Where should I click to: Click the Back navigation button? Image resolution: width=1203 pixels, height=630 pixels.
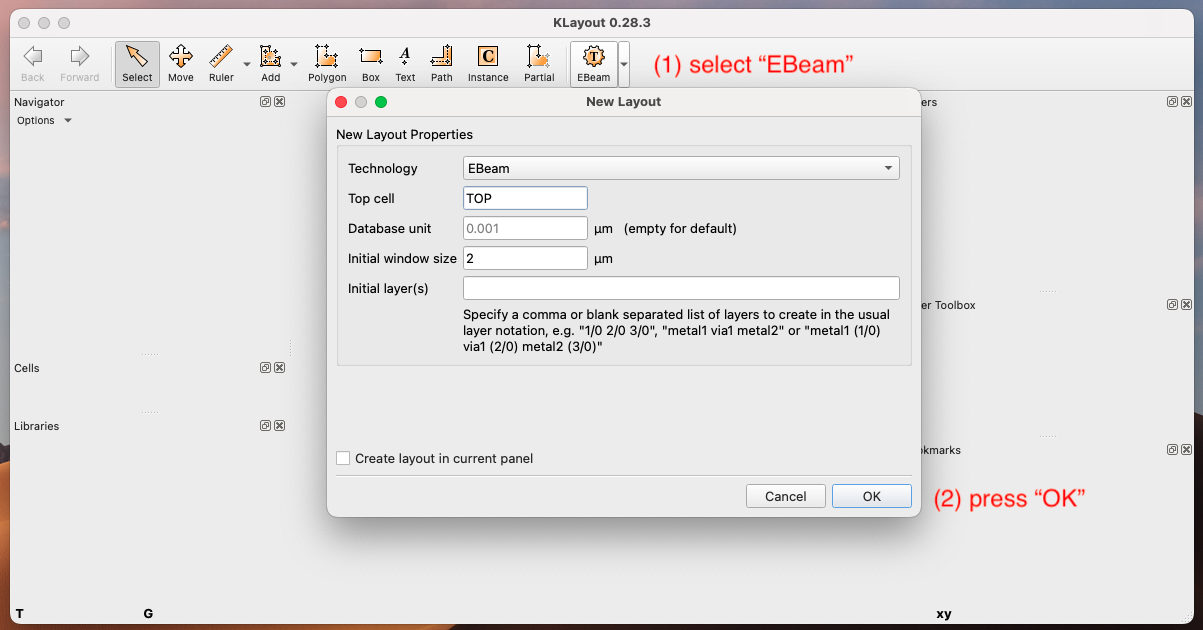(x=32, y=63)
